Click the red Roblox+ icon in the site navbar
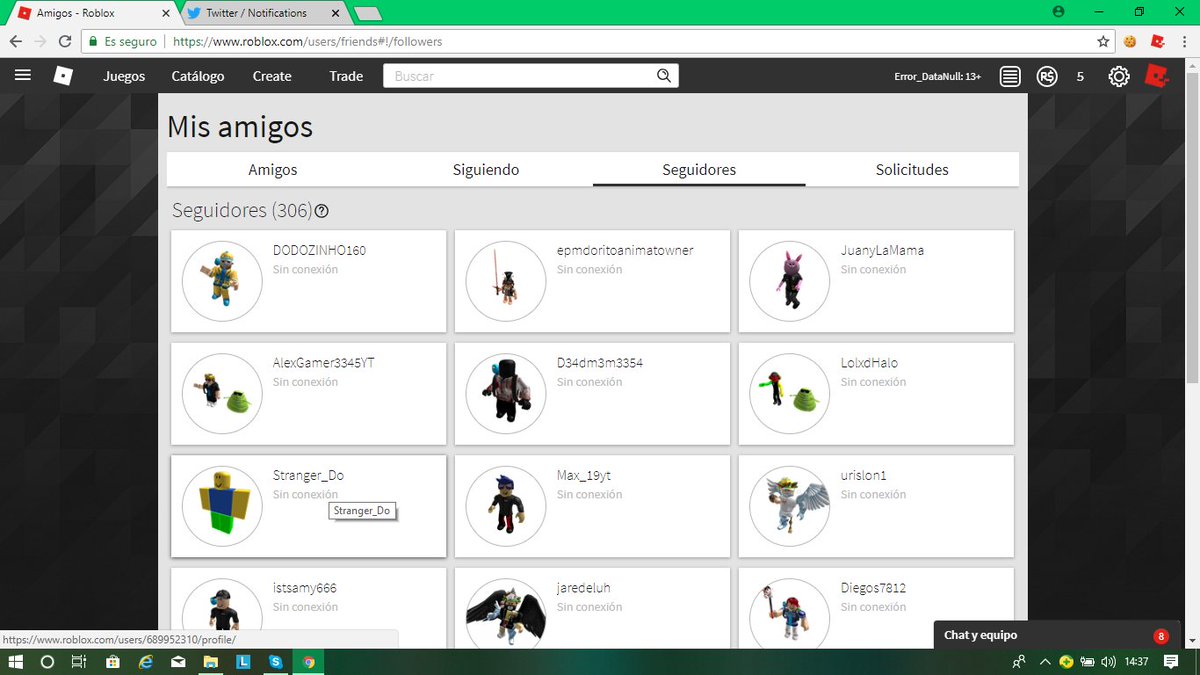The image size is (1200, 675). click(x=1156, y=75)
